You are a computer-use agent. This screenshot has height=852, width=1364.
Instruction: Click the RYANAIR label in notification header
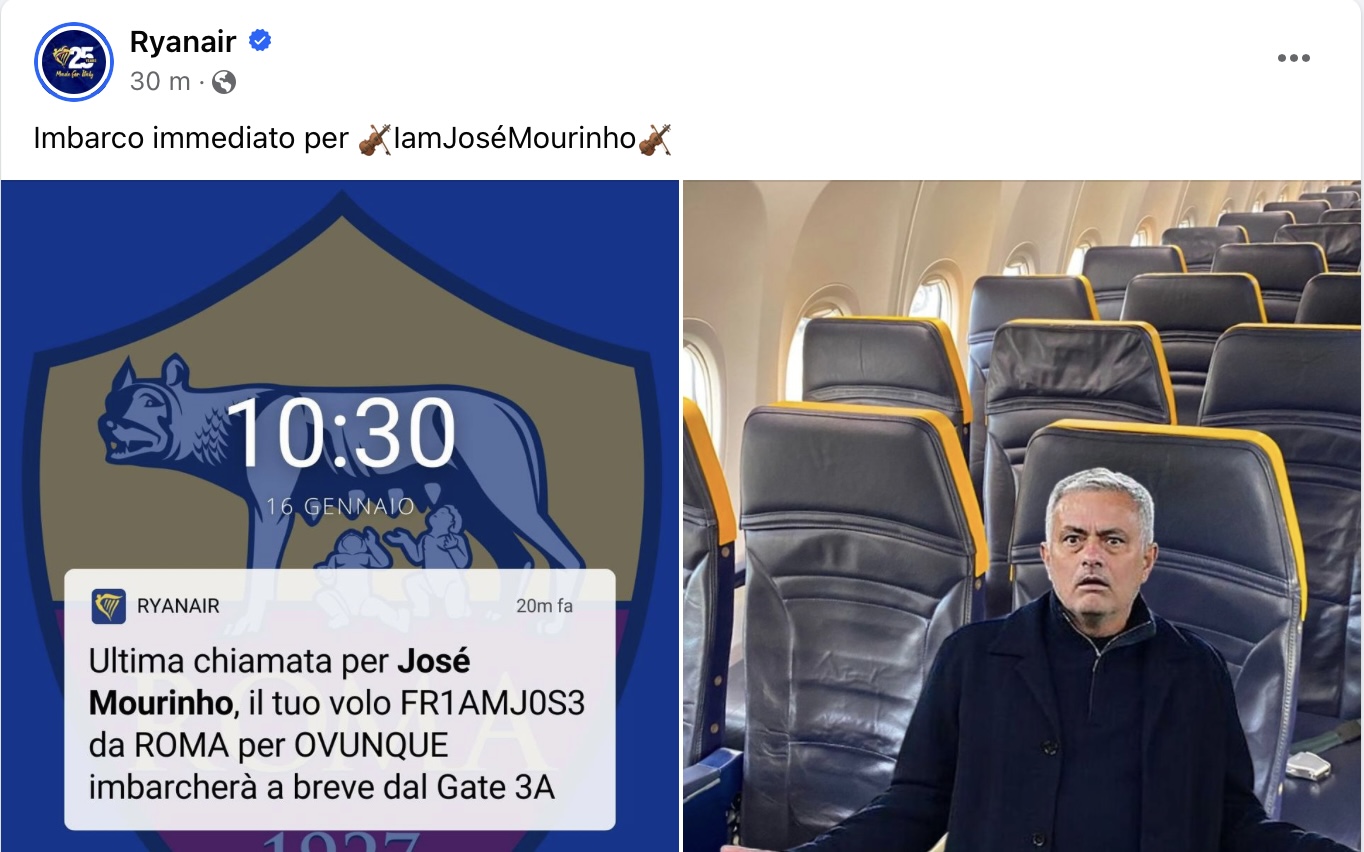(x=178, y=606)
